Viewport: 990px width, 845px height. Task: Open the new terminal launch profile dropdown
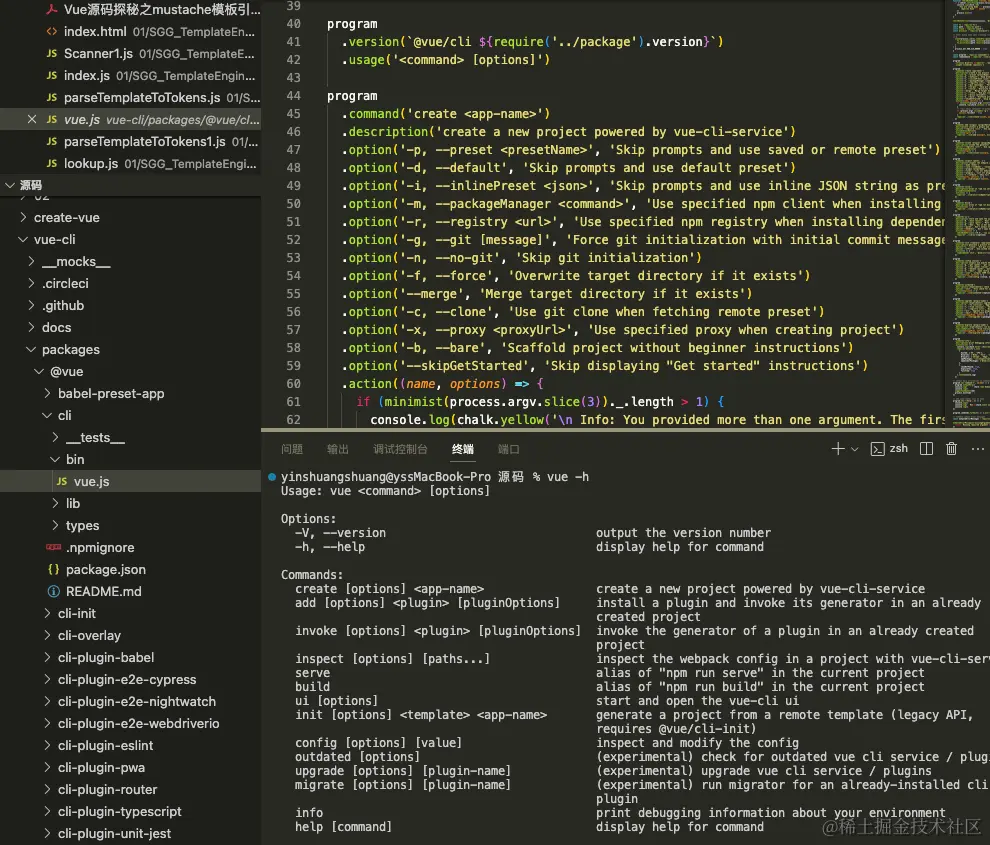click(855, 449)
